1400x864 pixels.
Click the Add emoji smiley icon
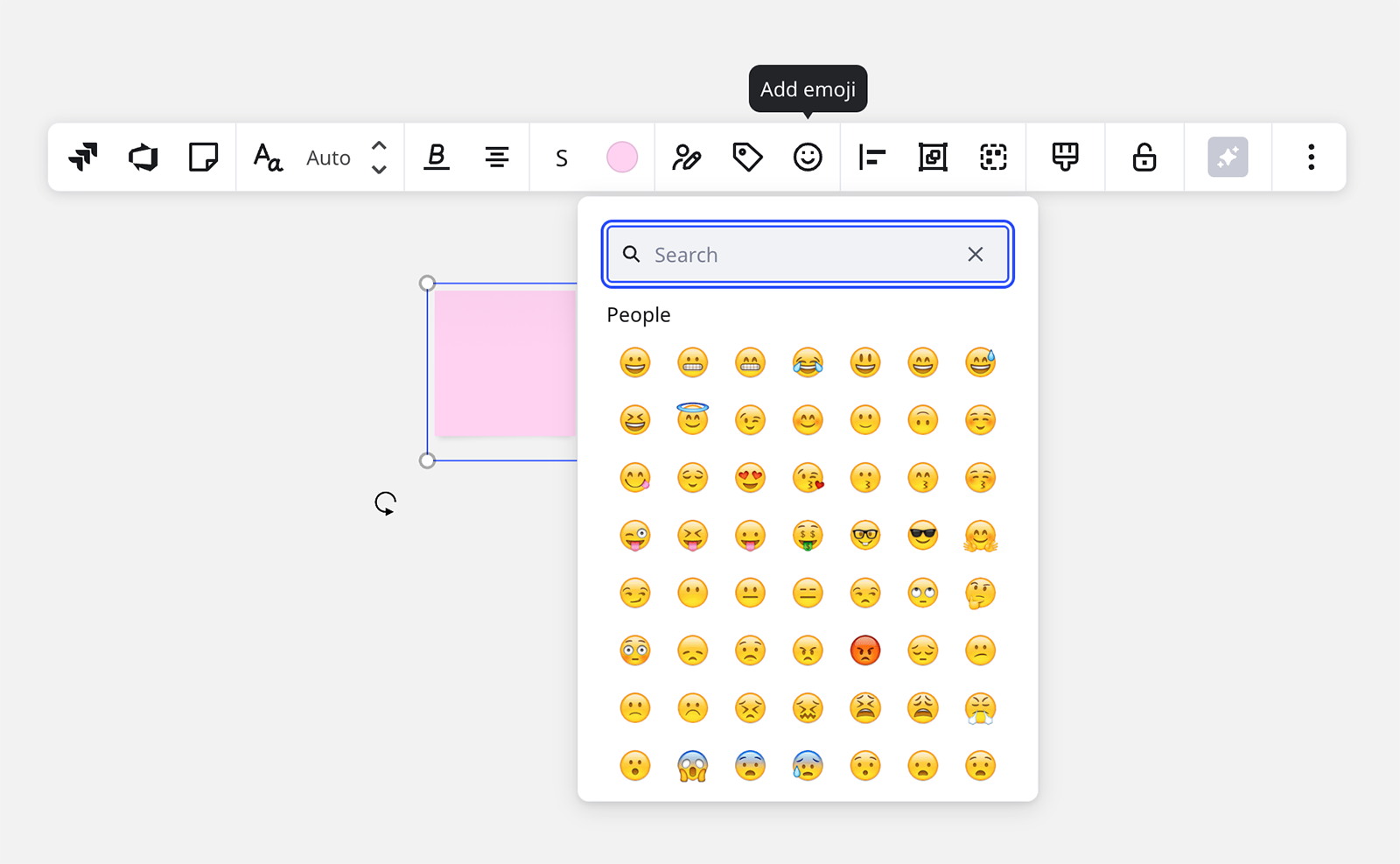(807, 158)
